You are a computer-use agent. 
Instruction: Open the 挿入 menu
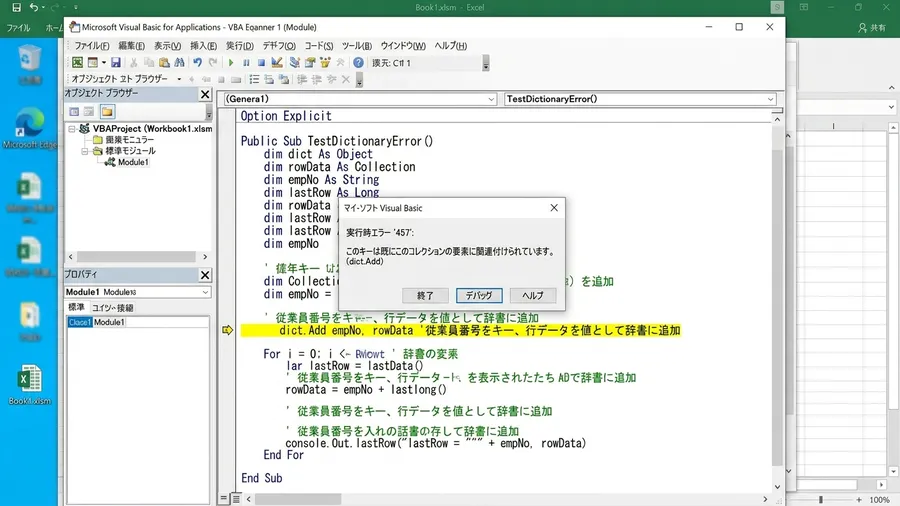pyautogui.click(x=203, y=46)
